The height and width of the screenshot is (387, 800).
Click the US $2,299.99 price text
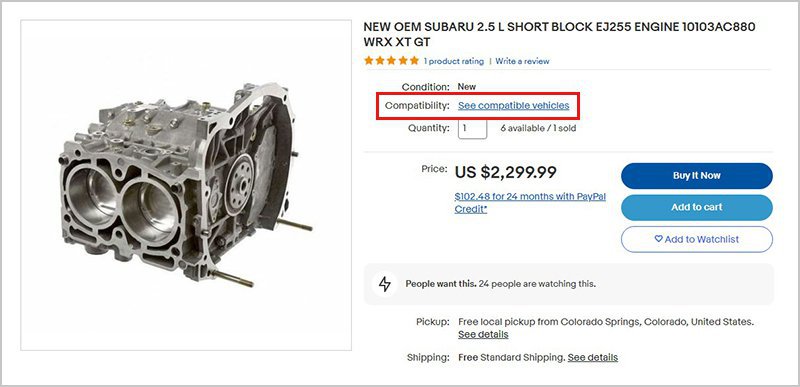pos(506,173)
